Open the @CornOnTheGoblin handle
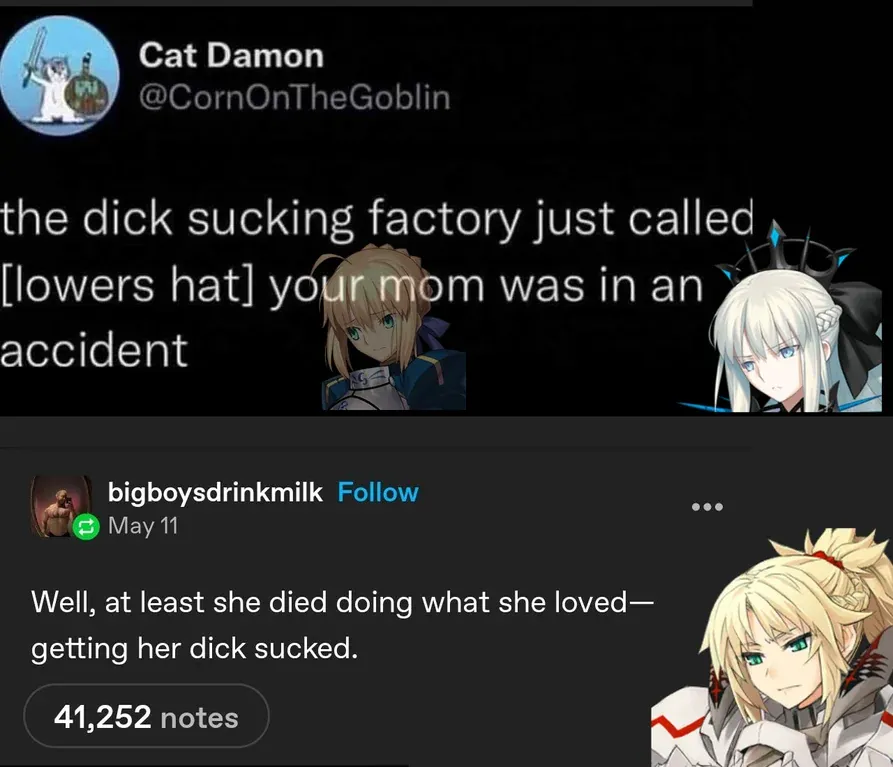 pyautogui.click(x=295, y=97)
